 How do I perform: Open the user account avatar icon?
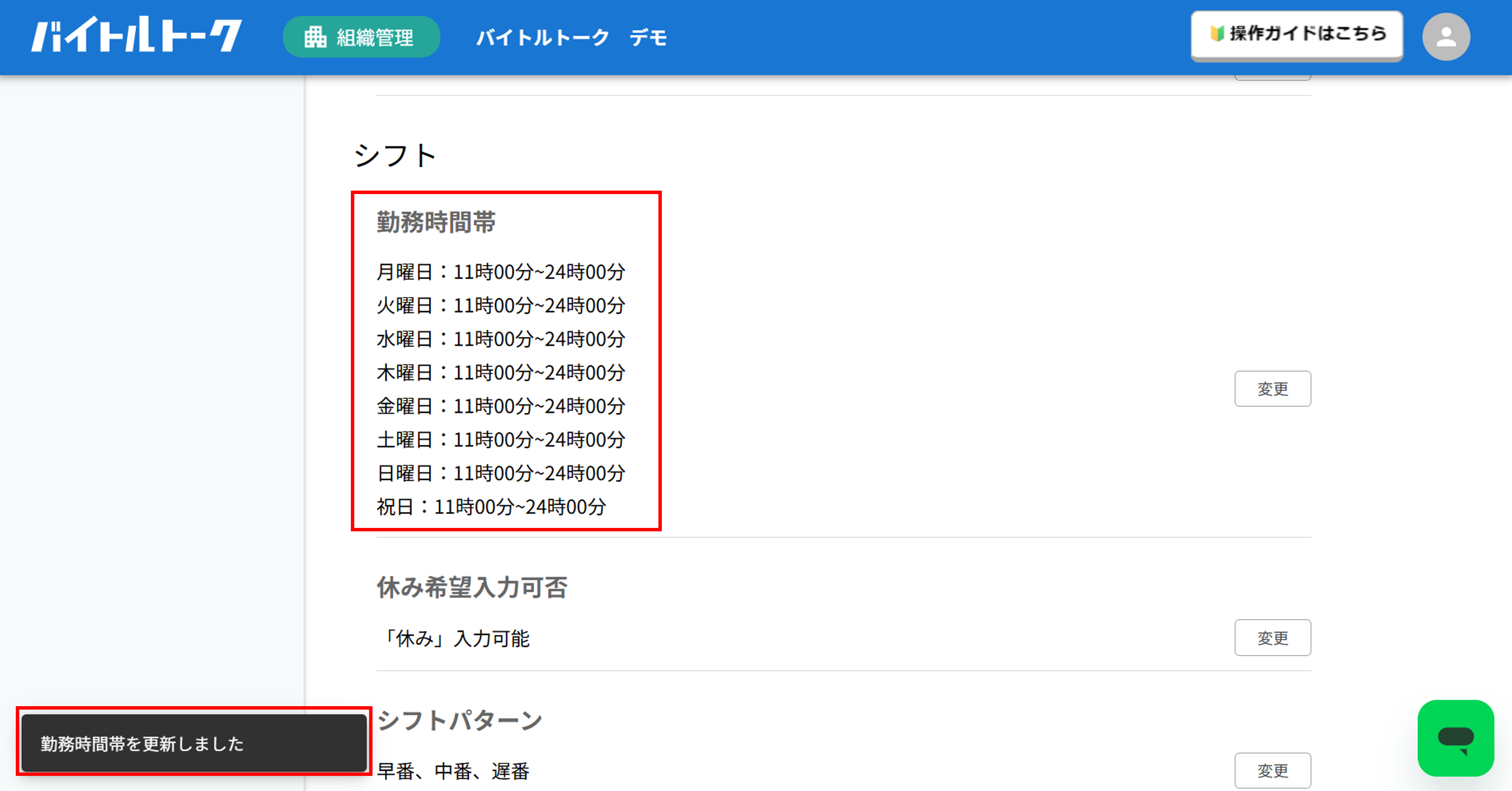[1446, 37]
